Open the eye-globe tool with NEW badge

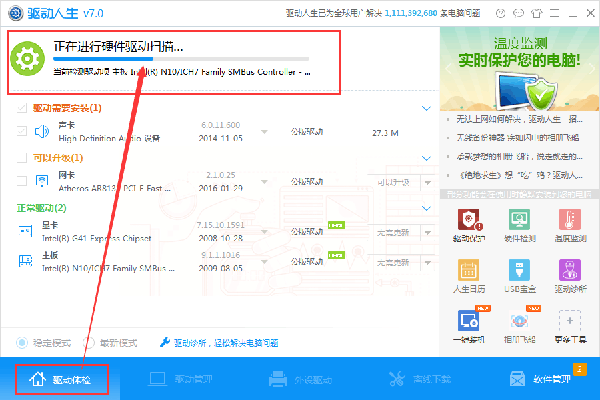coord(519,326)
